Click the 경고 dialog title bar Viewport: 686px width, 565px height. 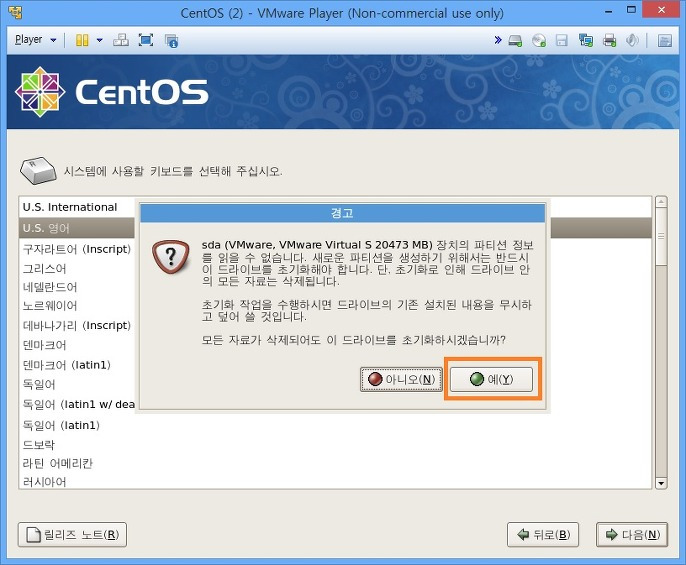[342, 213]
